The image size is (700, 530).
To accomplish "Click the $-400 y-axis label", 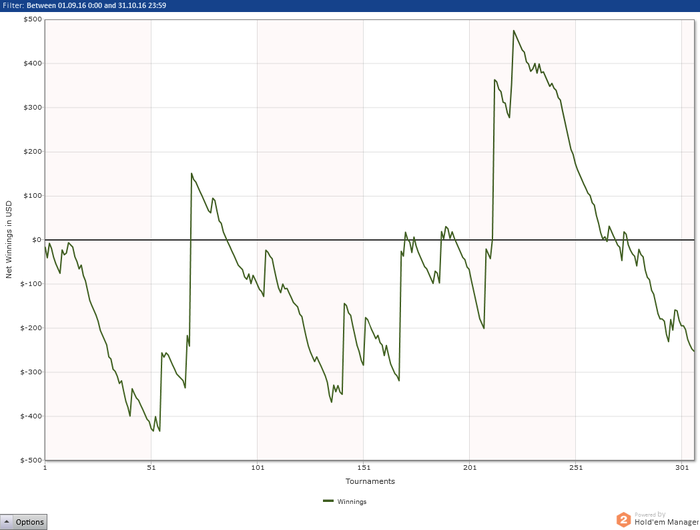I will point(31,416).
